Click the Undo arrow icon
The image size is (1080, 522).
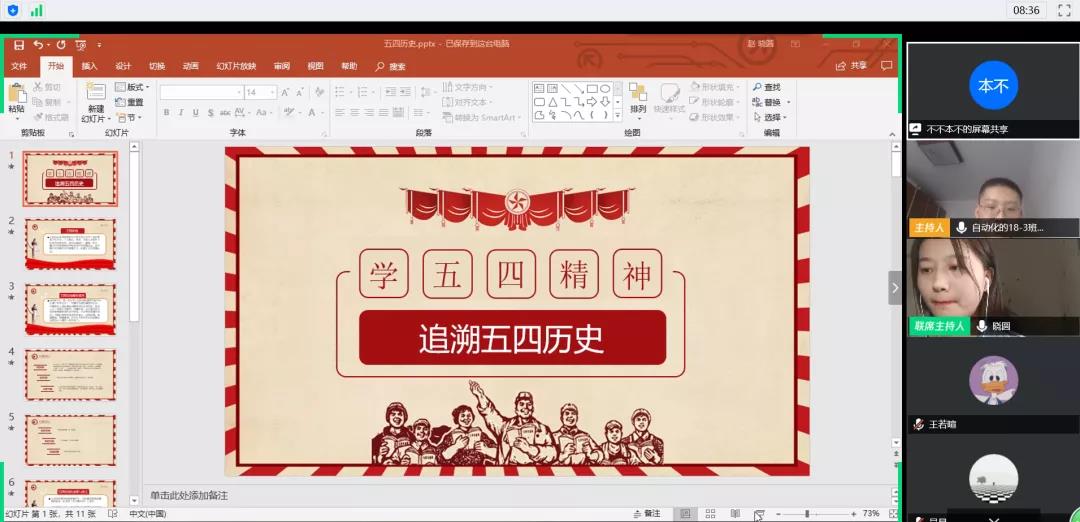pyautogui.click(x=38, y=45)
